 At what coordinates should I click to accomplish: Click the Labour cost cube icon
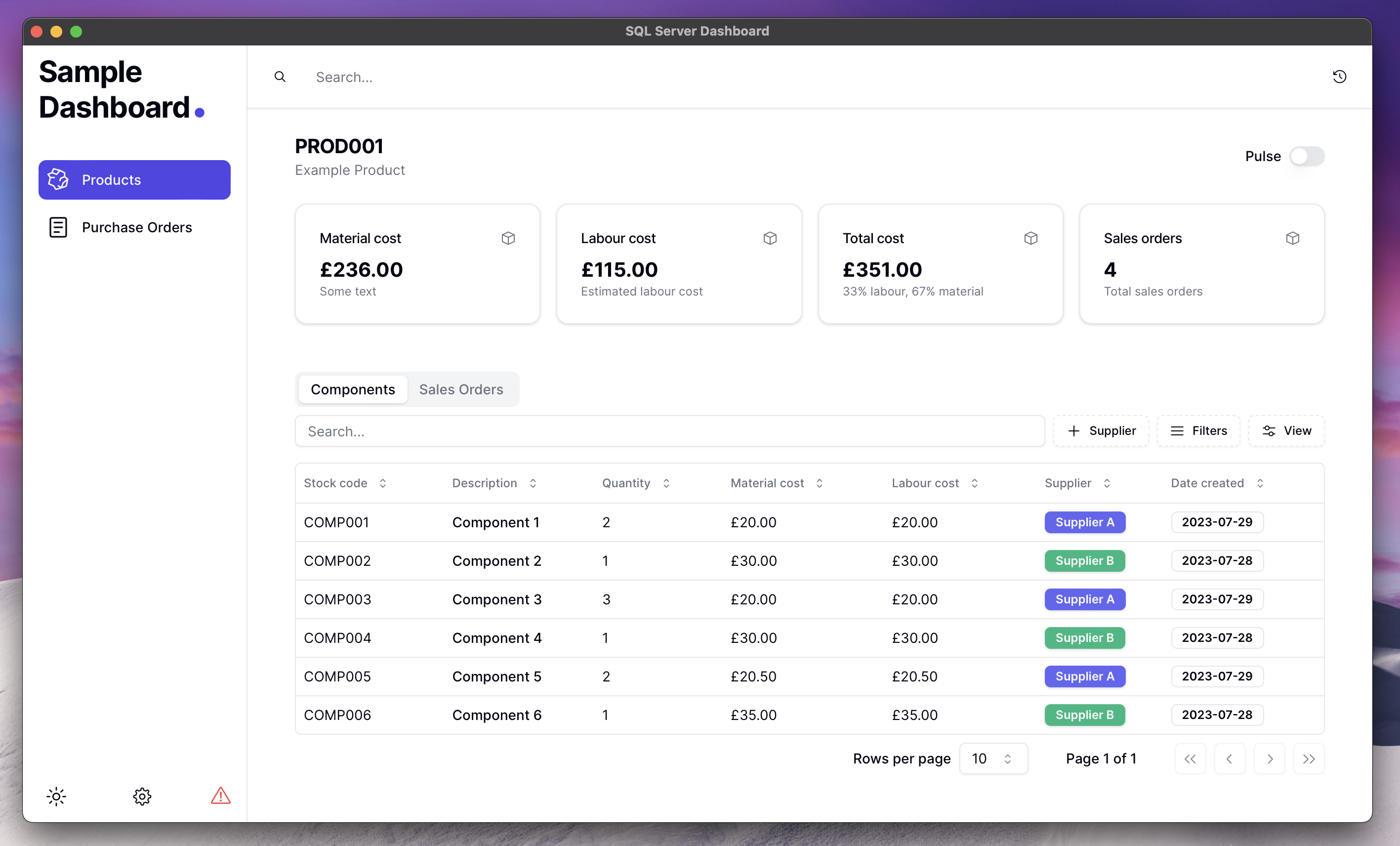click(770, 238)
